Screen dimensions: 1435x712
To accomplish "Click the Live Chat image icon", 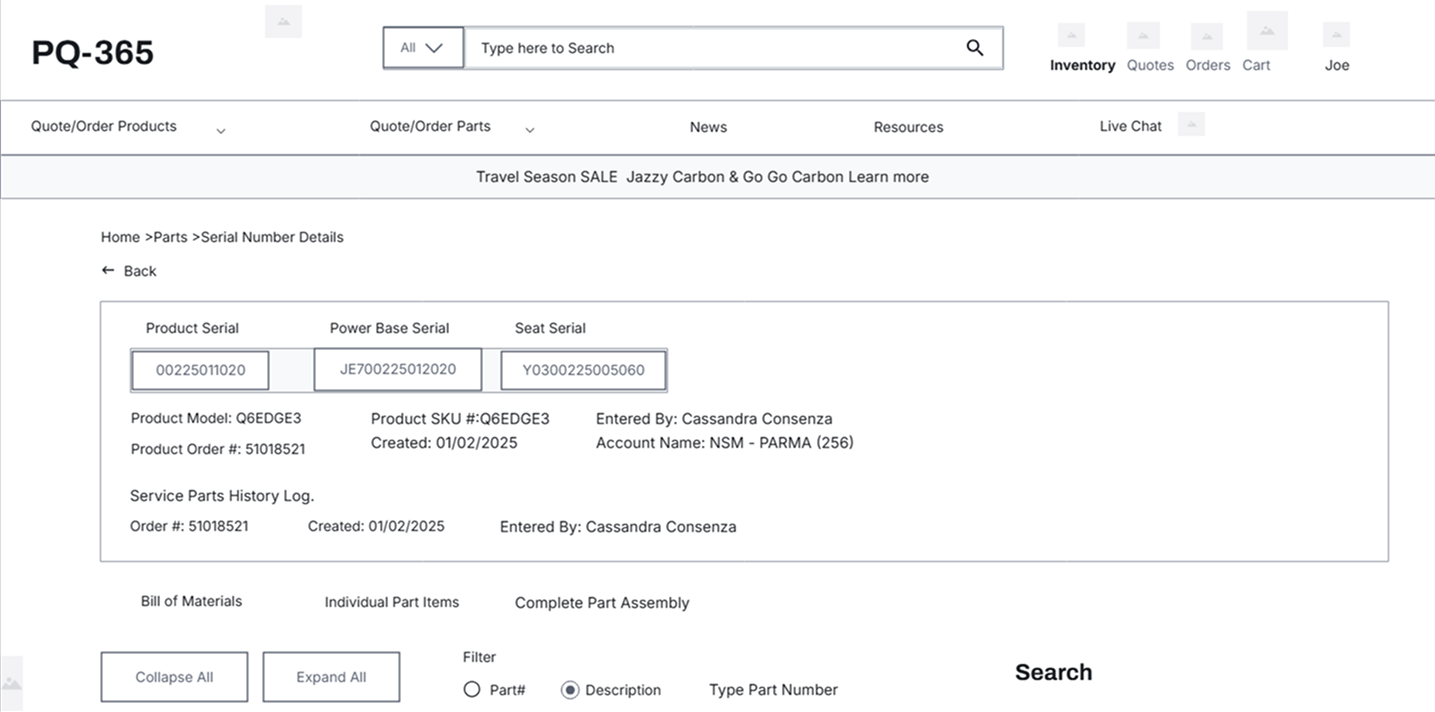I will tap(1191, 124).
